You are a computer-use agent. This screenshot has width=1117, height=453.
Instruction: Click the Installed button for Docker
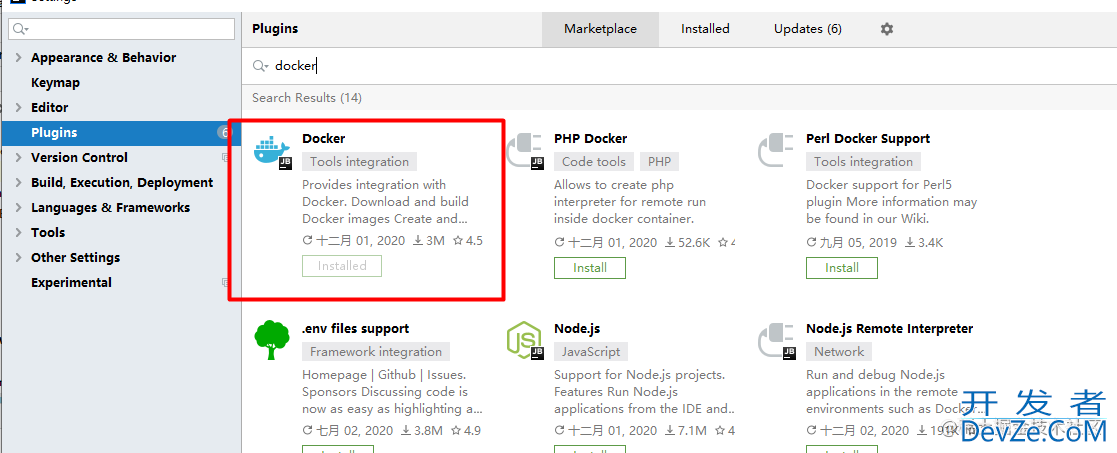pos(342,266)
